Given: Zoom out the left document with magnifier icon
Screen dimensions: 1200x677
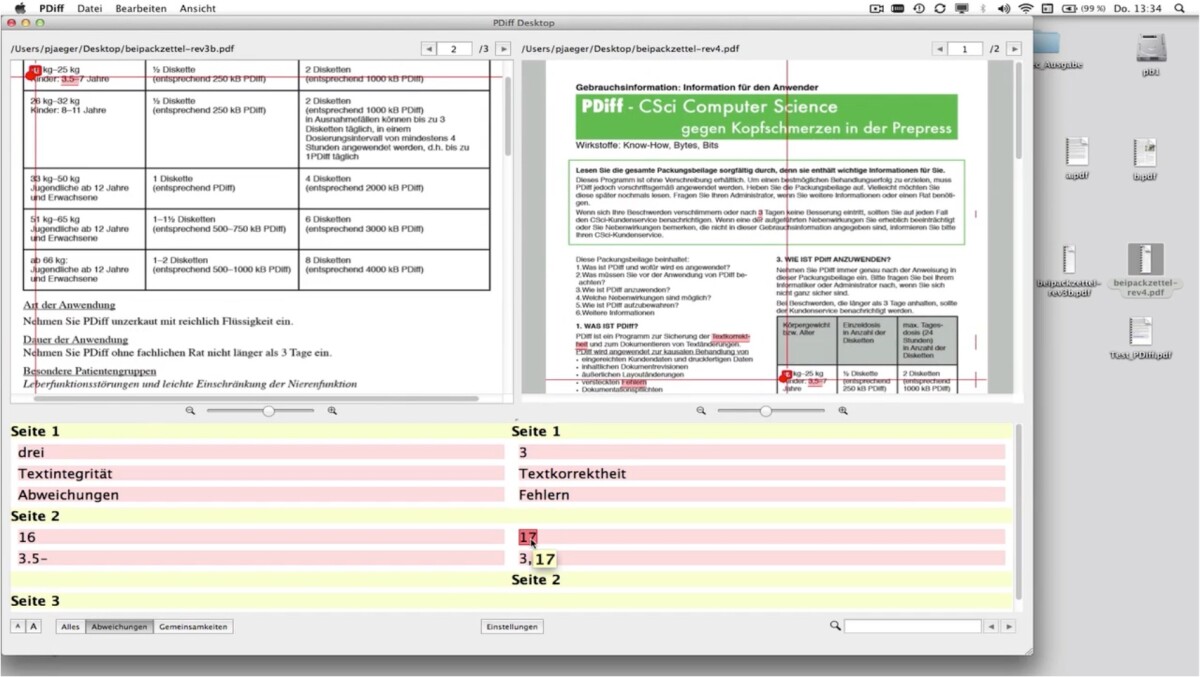Looking at the screenshot, I should tap(190, 411).
